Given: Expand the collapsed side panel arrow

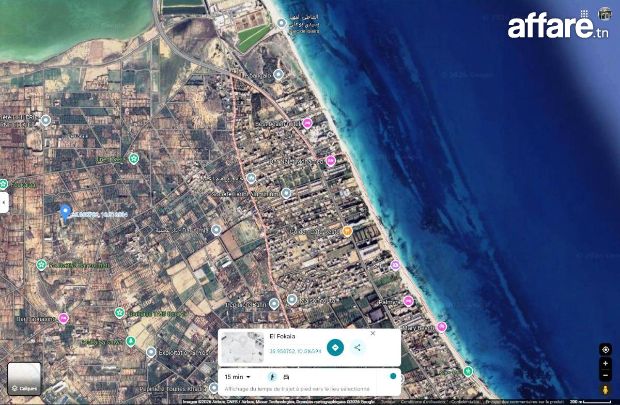Looking at the screenshot, I should [x=4, y=202].
